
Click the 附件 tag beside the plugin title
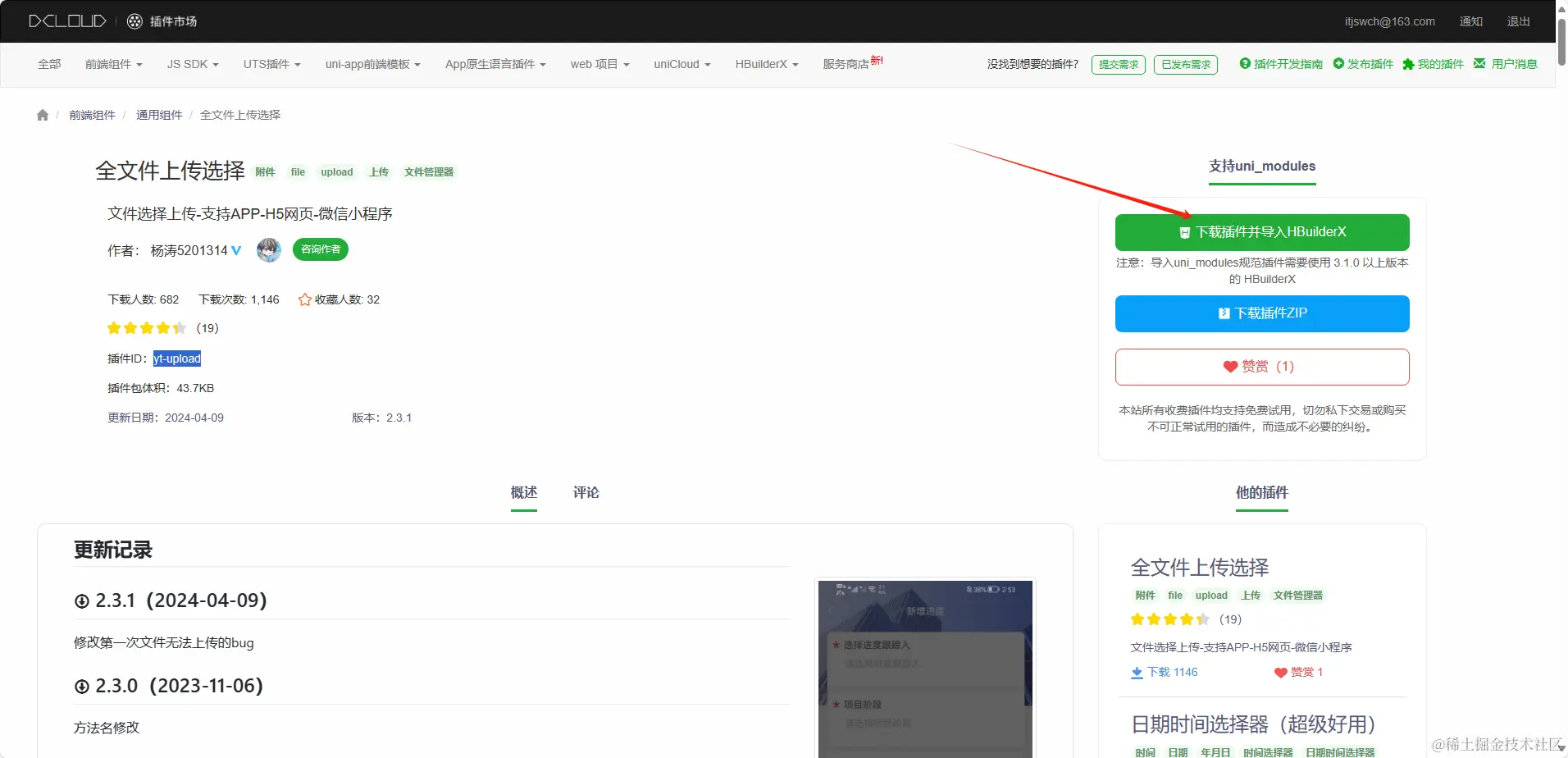pos(266,172)
